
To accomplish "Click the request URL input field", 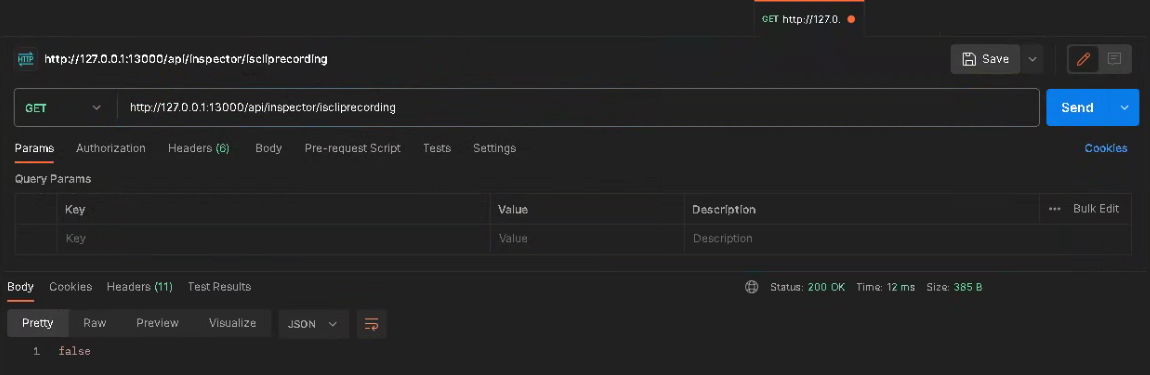I will 578,108.
